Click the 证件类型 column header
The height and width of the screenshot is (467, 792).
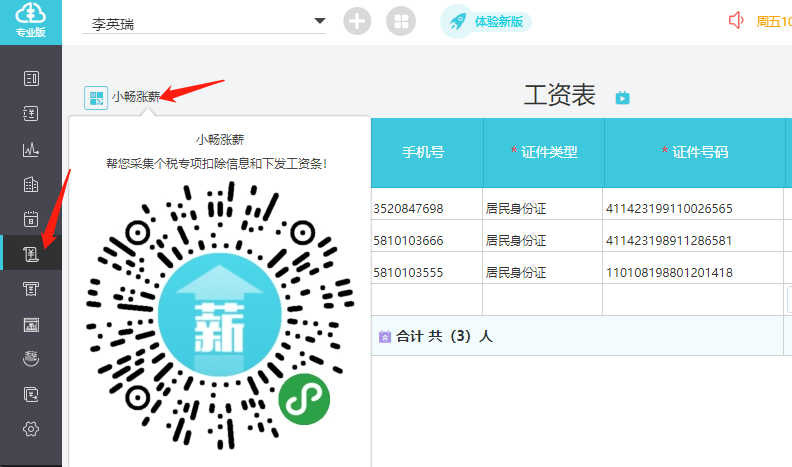(x=544, y=152)
